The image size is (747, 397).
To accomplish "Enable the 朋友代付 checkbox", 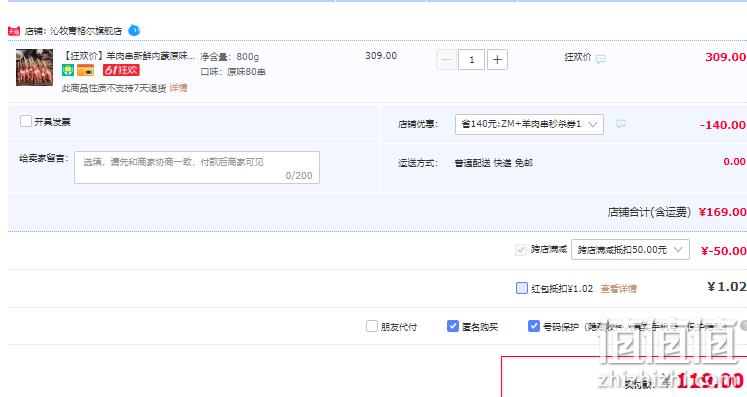I will (x=372, y=326).
